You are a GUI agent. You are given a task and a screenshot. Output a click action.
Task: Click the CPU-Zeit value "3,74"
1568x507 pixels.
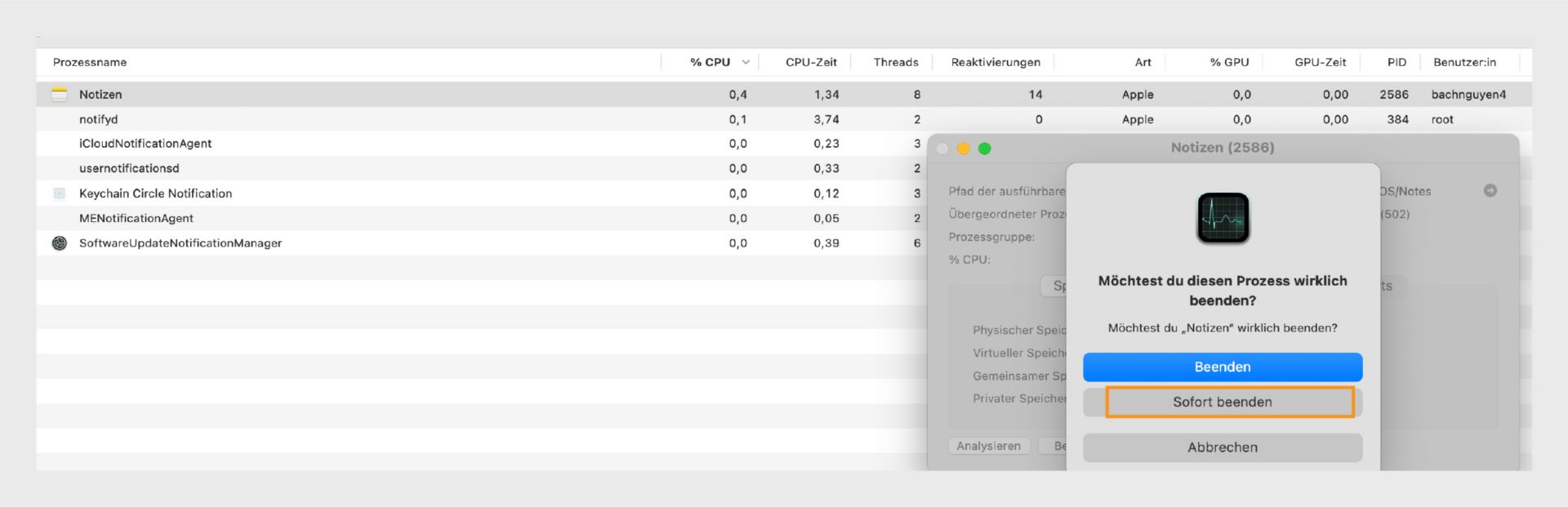coord(826,119)
